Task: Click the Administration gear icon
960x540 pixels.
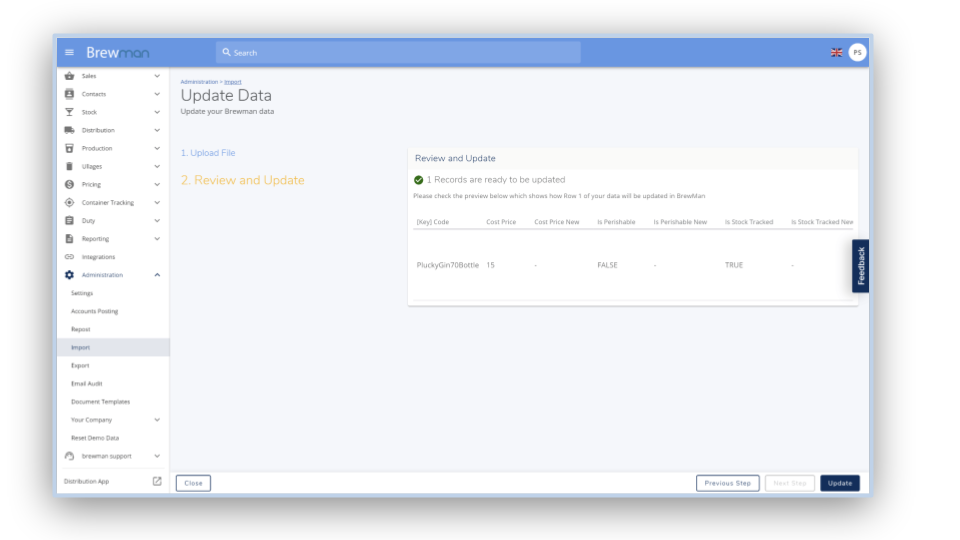Action: [x=69, y=275]
